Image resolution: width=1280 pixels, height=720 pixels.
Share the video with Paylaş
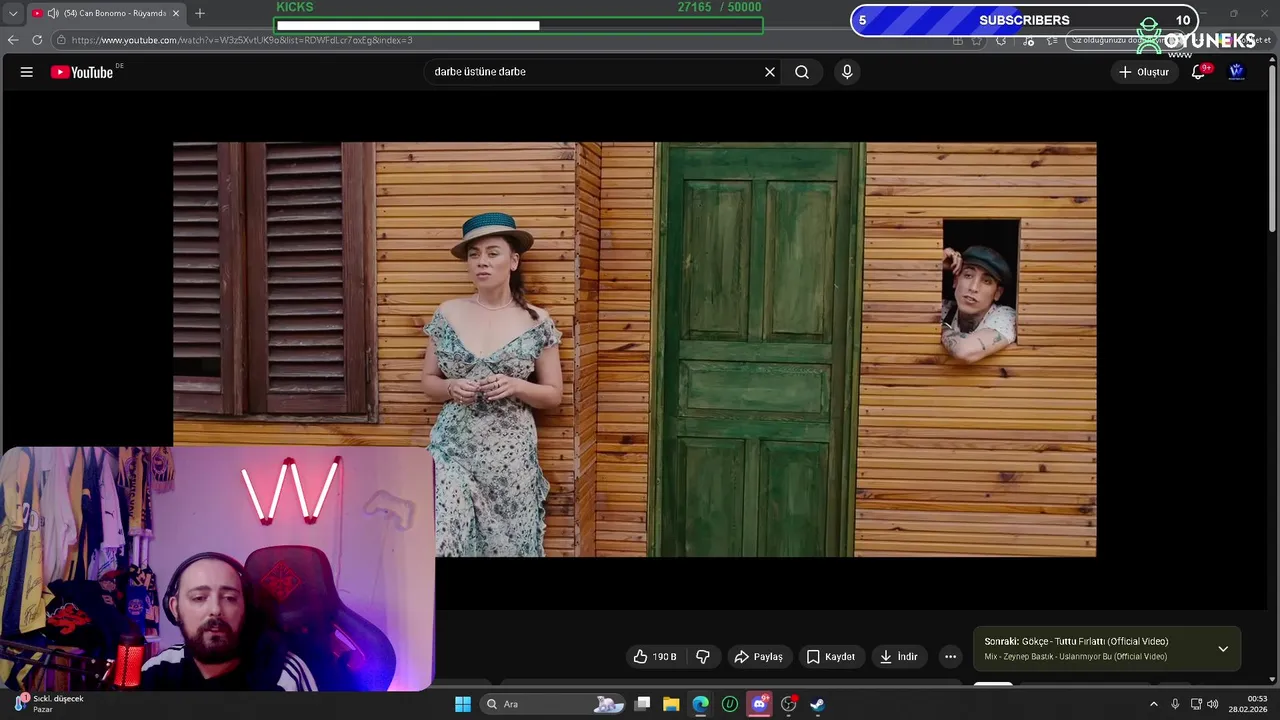point(758,657)
